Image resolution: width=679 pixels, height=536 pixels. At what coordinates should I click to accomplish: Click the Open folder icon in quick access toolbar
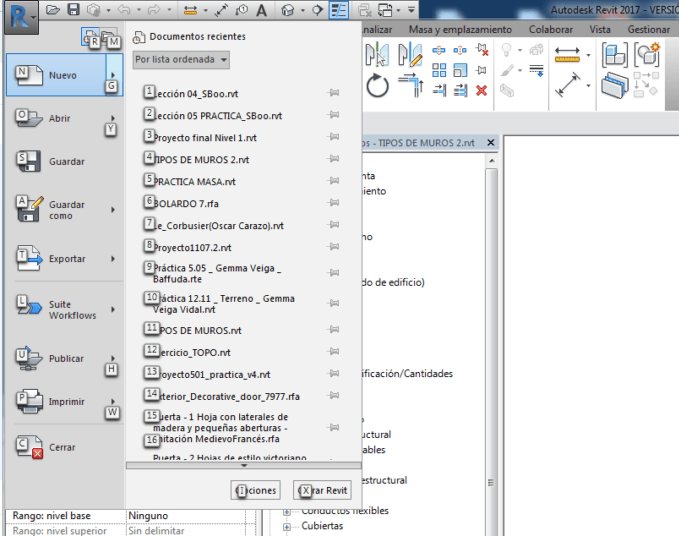point(53,10)
